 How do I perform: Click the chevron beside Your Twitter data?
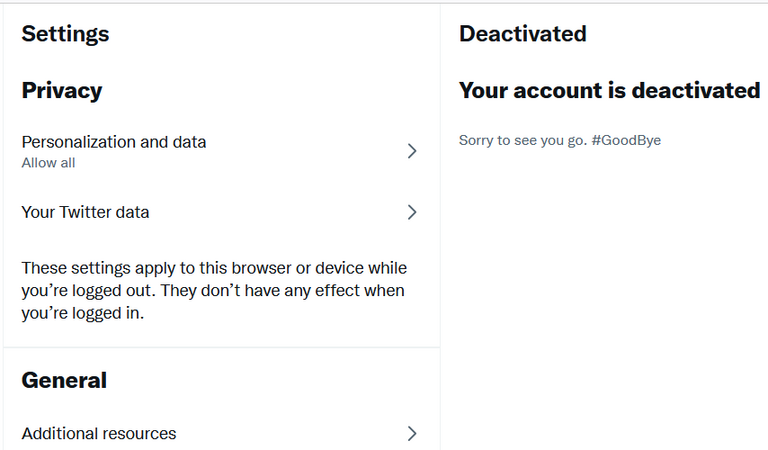pyautogui.click(x=411, y=212)
